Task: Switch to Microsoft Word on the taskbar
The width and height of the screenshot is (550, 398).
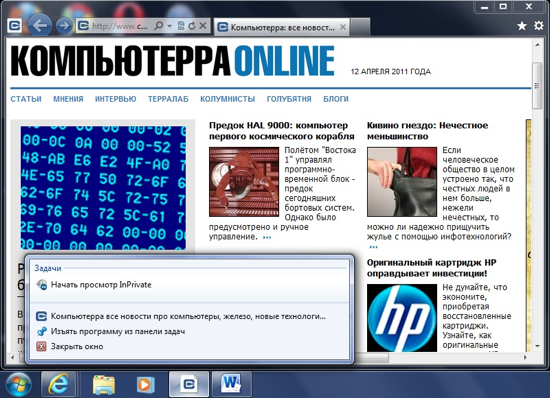Action: click(232, 384)
